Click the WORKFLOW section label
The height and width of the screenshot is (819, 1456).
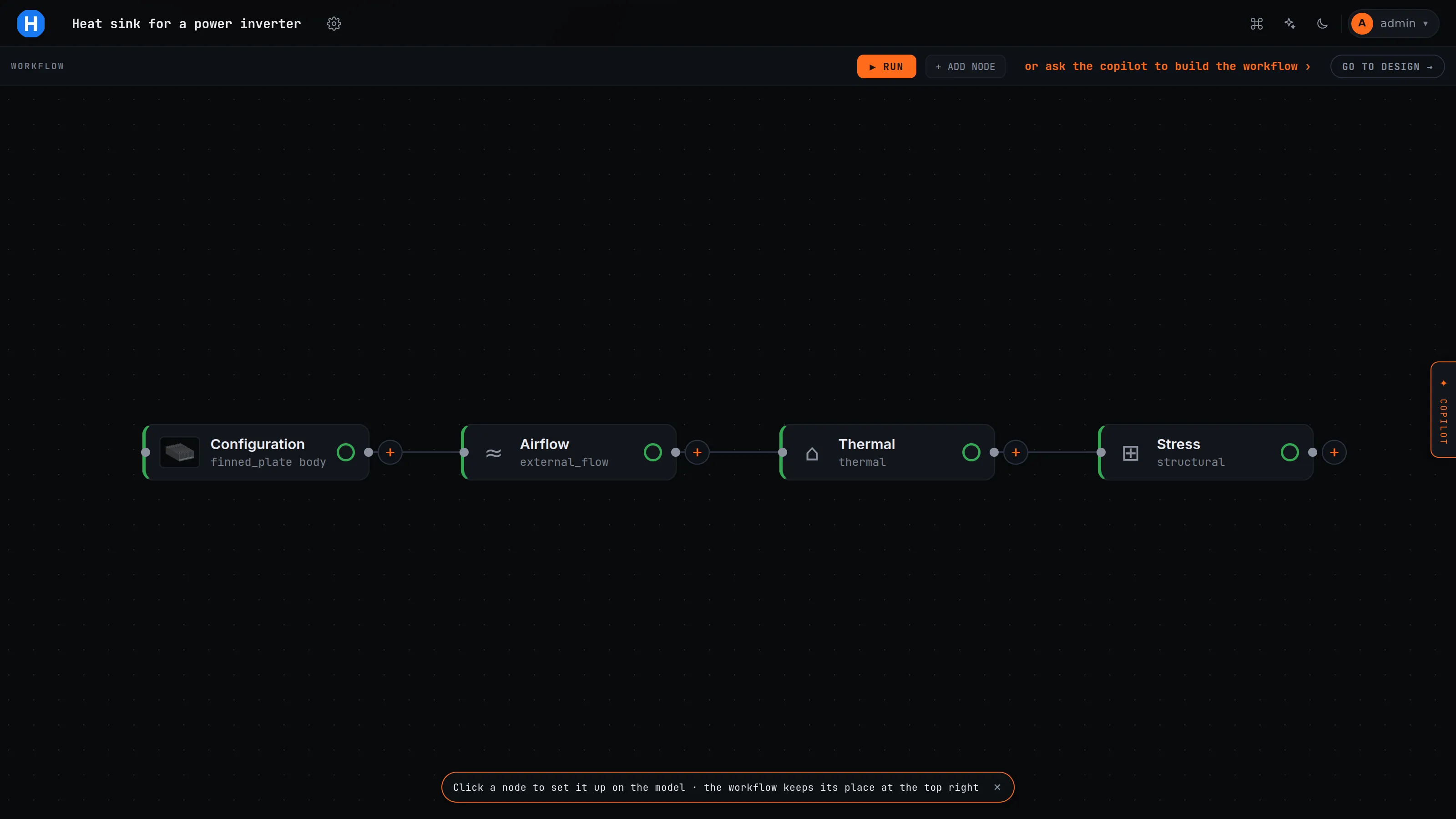[x=37, y=66]
